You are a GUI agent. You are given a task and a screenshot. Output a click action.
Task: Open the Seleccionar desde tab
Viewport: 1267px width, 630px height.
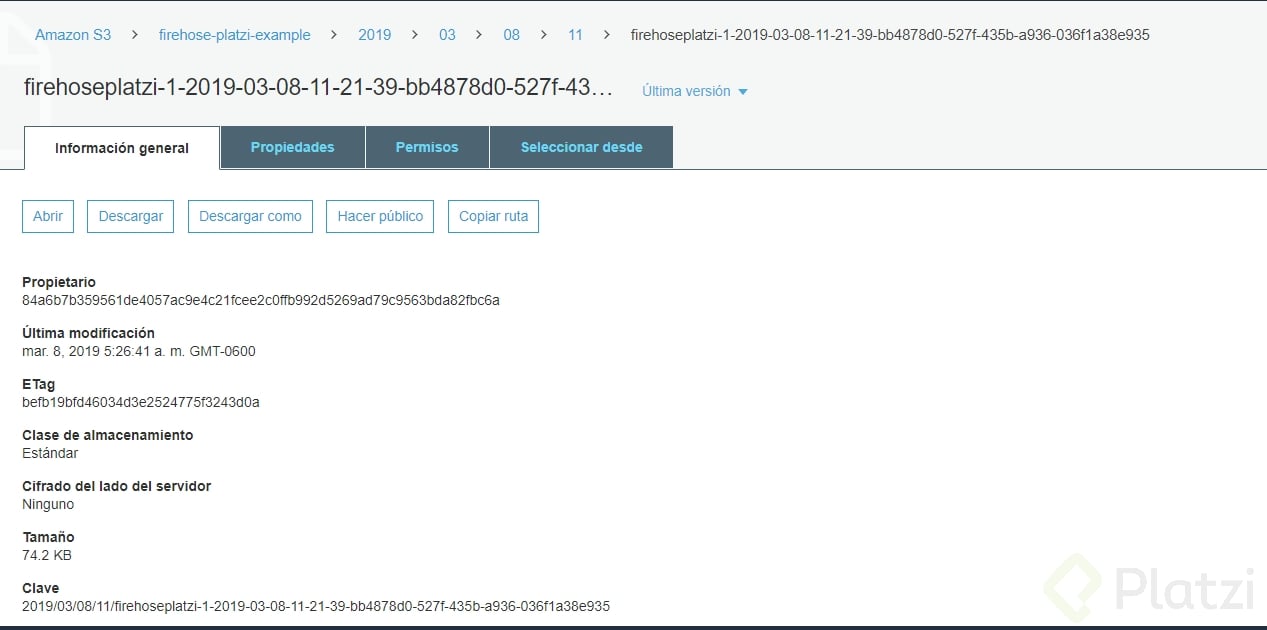point(581,147)
